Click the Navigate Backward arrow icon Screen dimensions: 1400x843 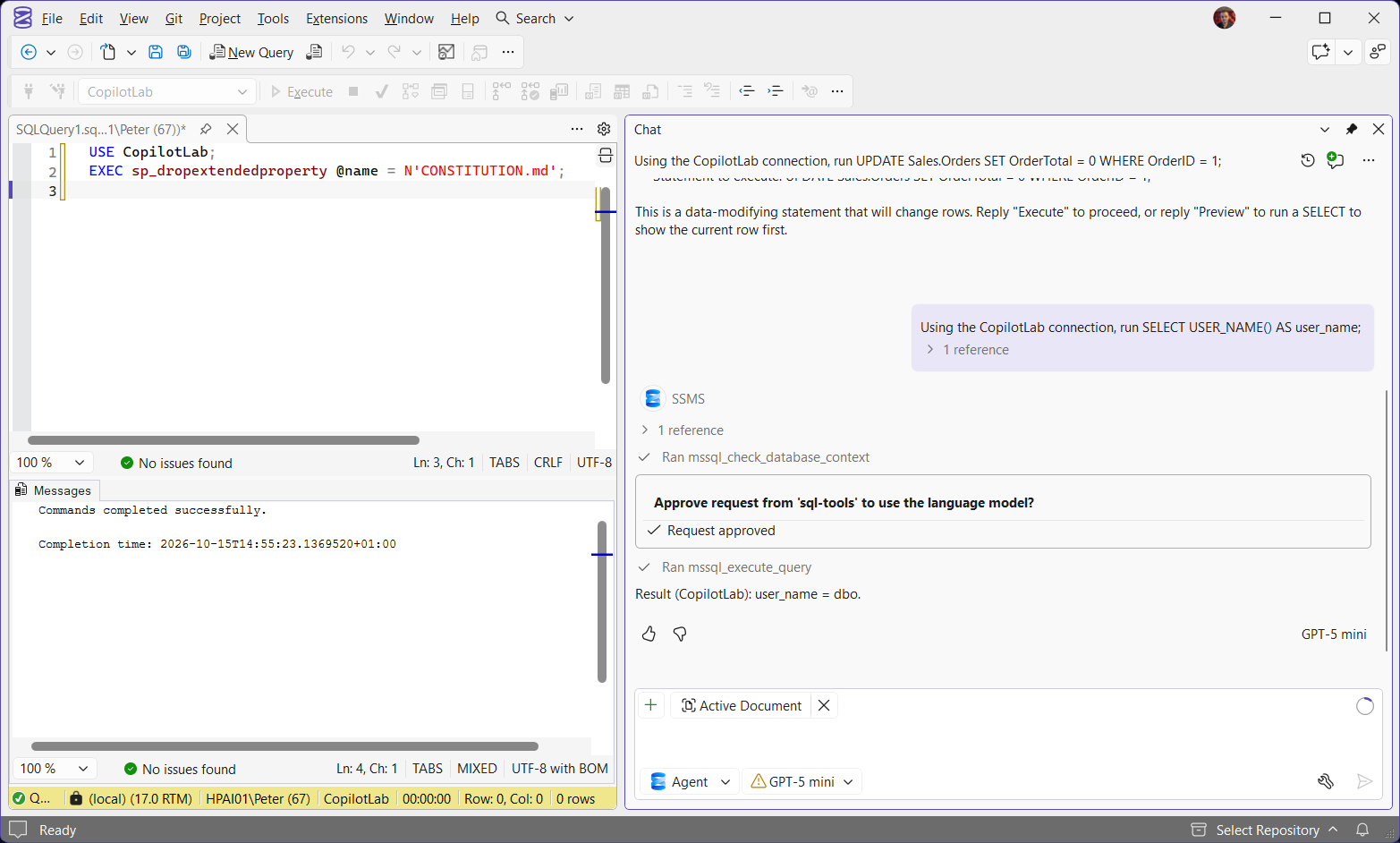(29, 52)
